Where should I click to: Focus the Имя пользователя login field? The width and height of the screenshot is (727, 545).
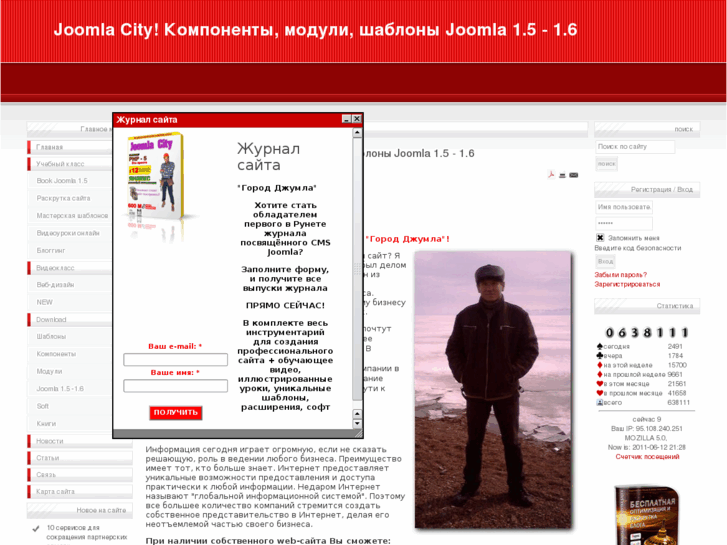[624, 207]
